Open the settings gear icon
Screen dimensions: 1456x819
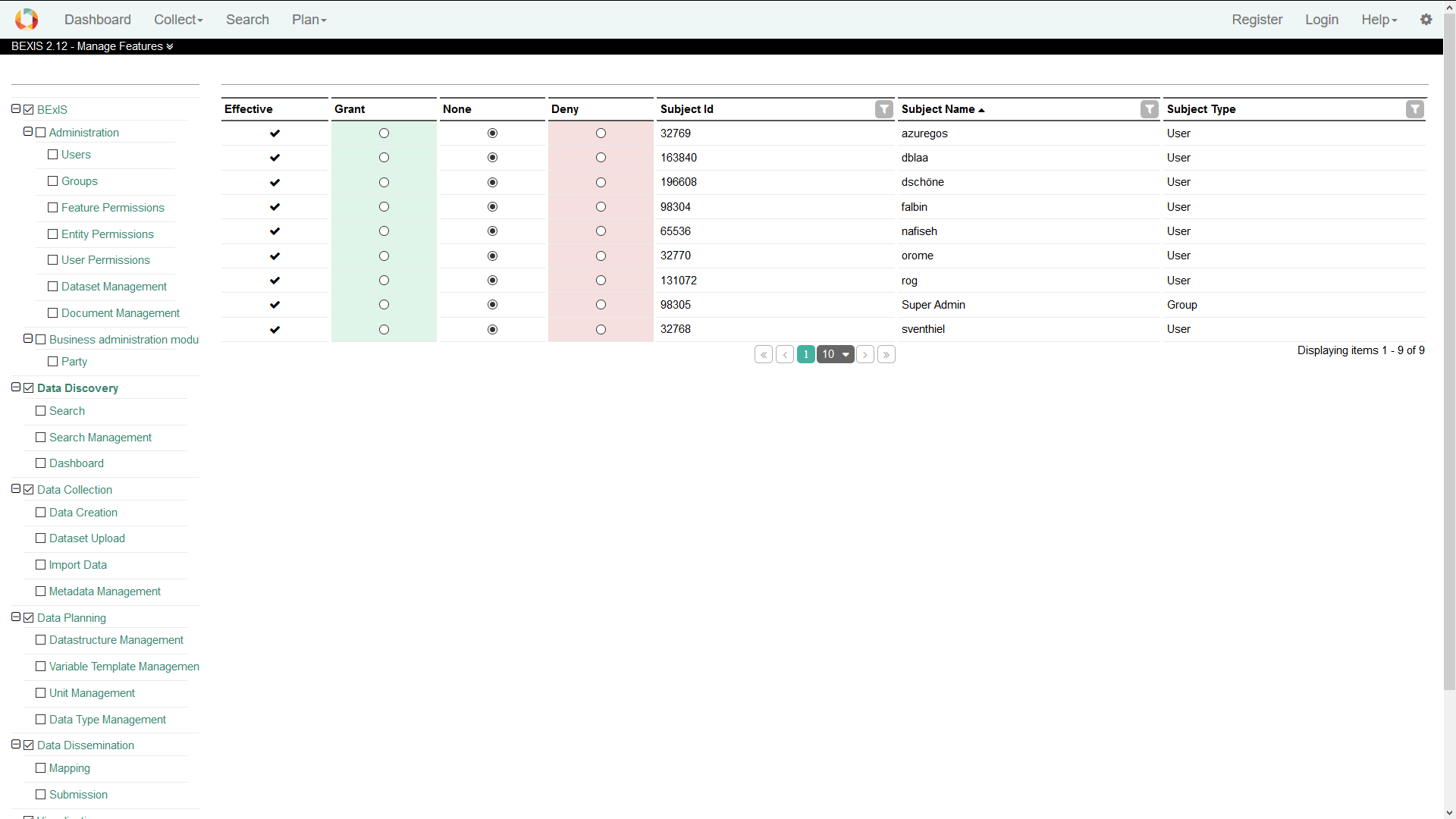click(x=1426, y=20)
